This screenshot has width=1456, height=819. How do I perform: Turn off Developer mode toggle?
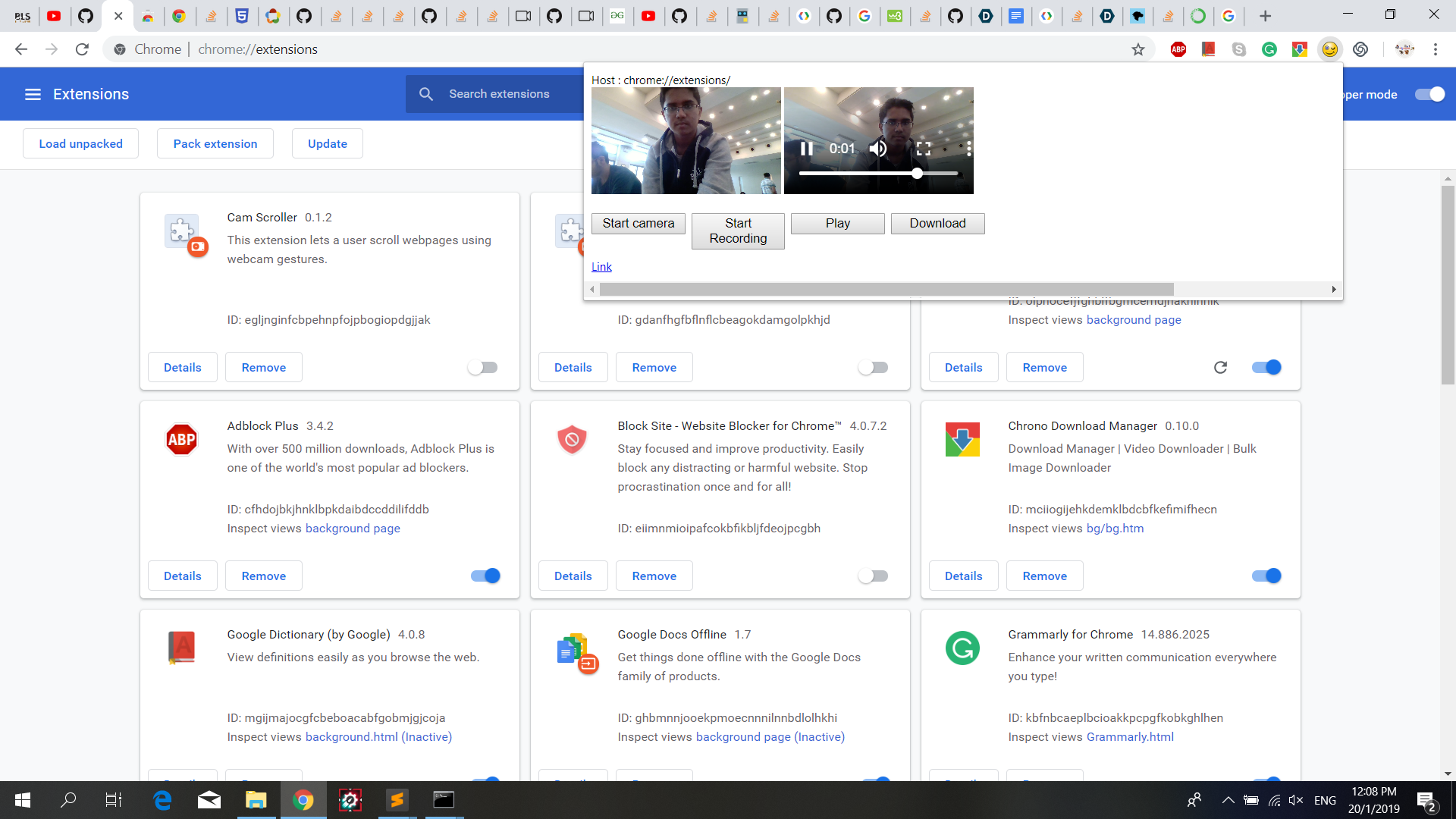click(1429, 94)
